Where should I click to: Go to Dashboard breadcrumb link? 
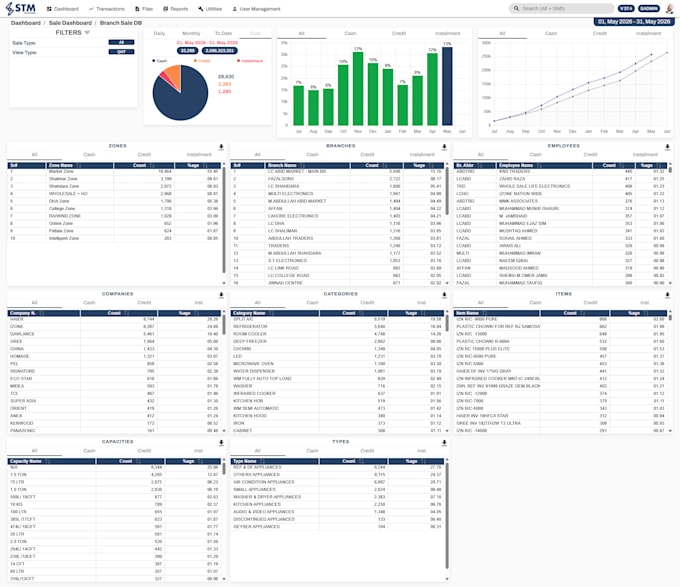pyautogui.click(x=26, y=23)
